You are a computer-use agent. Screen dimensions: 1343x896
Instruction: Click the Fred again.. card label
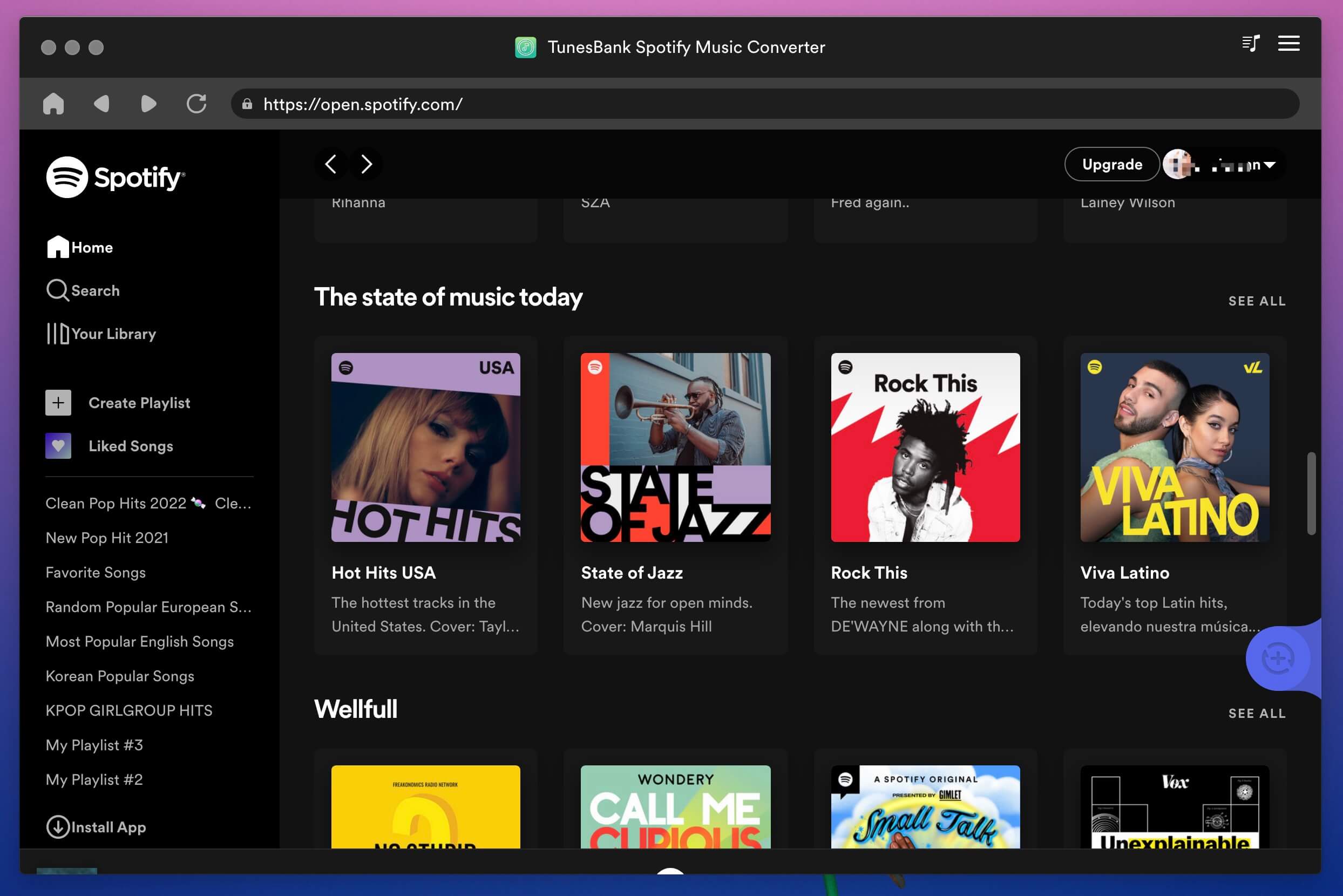[x=870, y=203]
